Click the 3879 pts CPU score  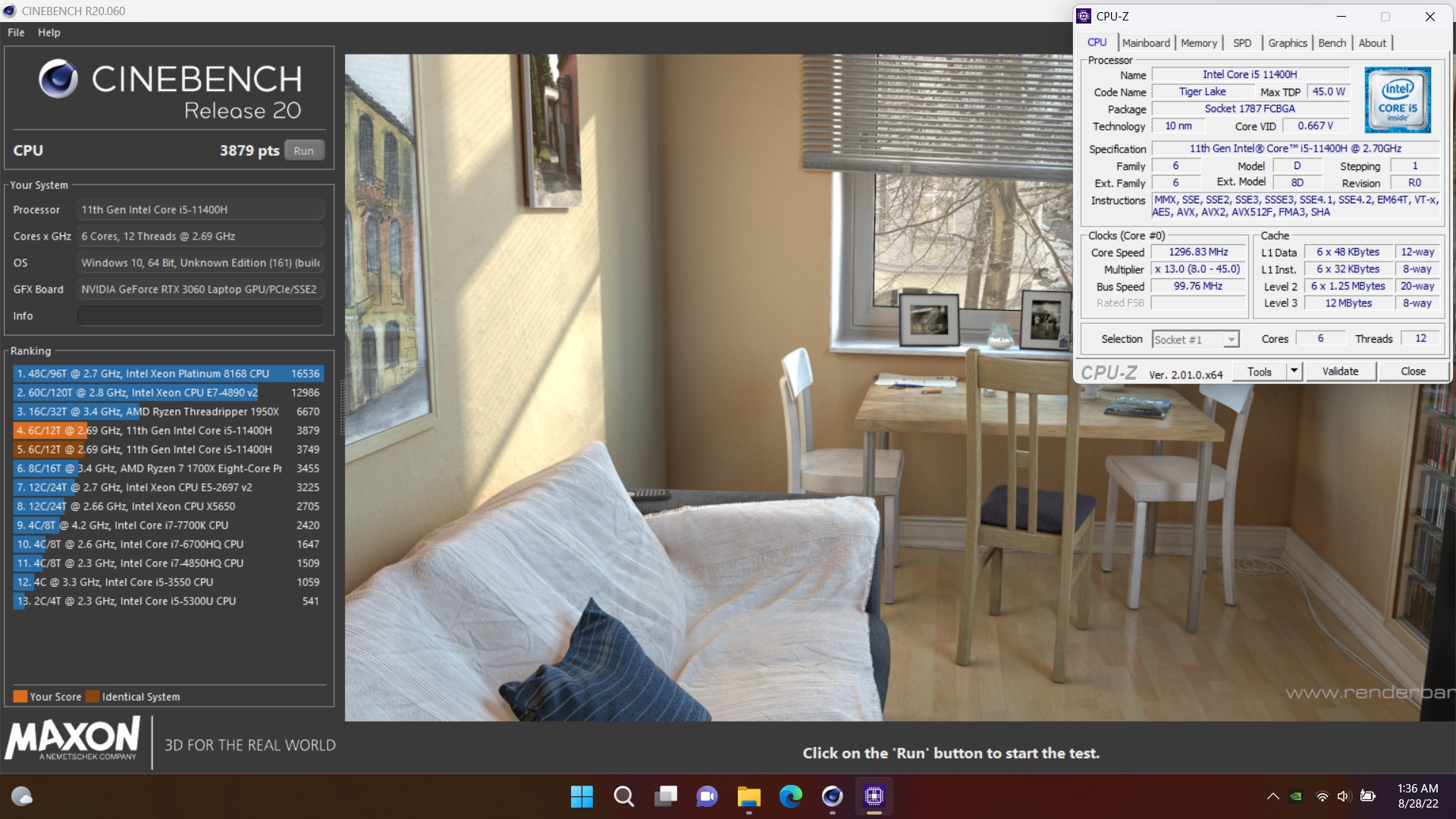249,150
